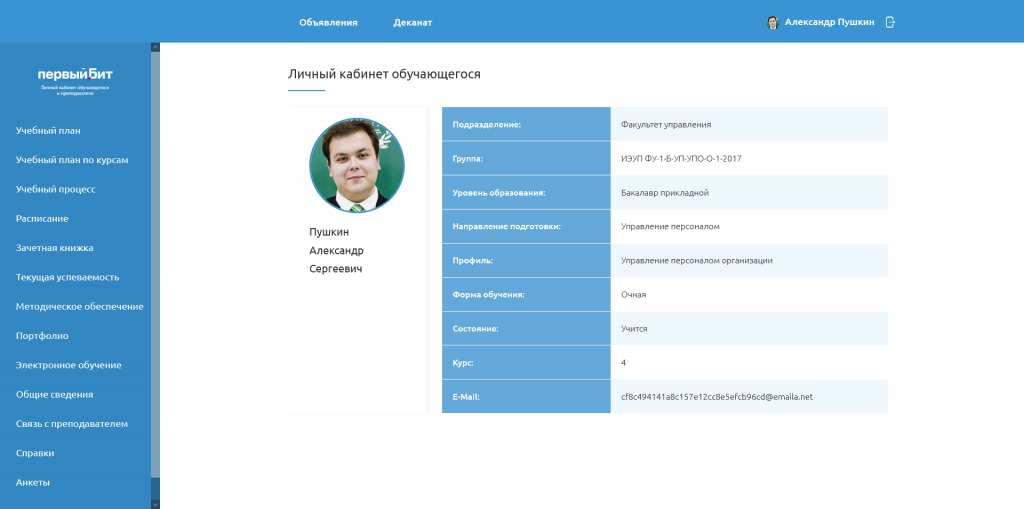Open Методическое обеспечение section
The image size is (1024, 509).
tap(80, 306)
